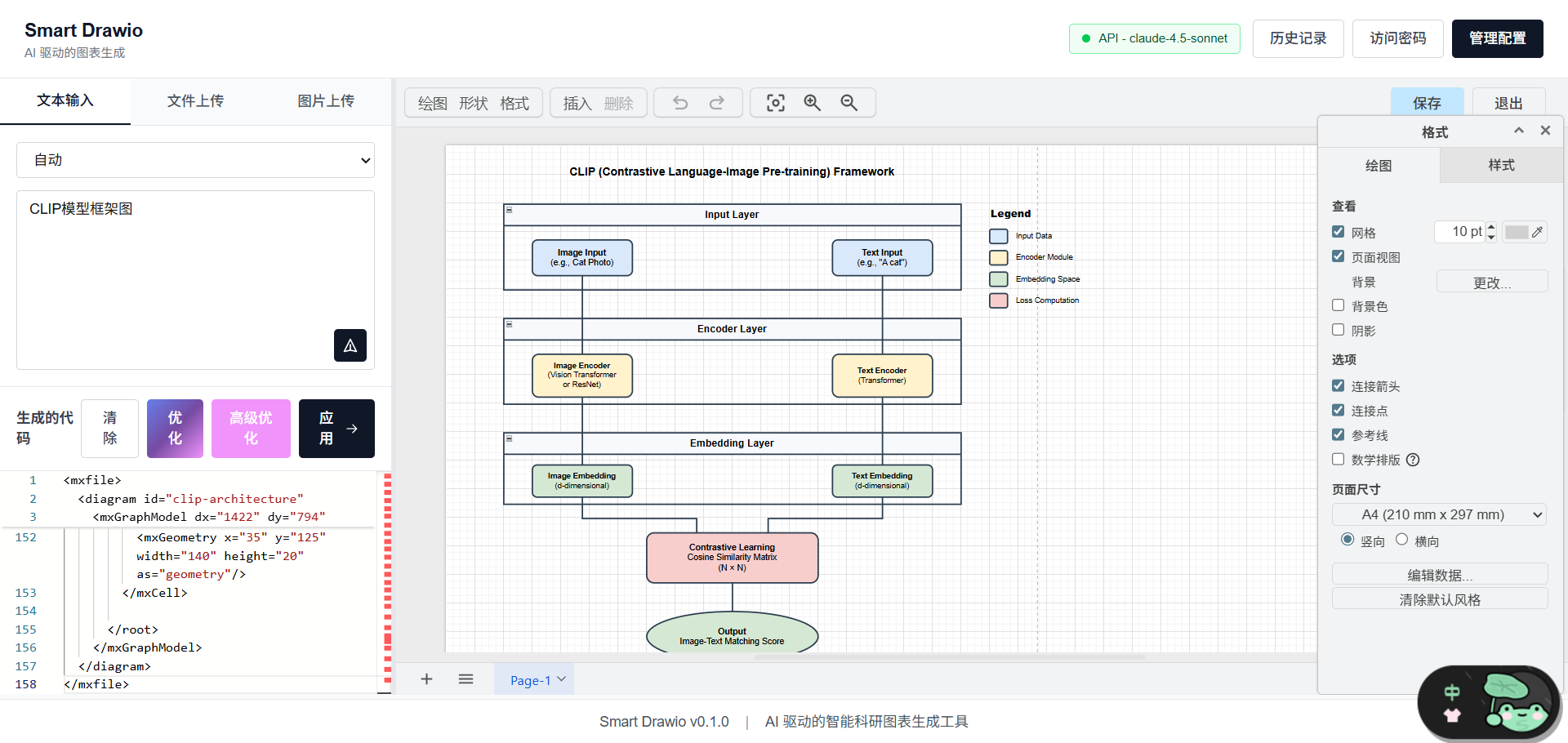Click the grid color swatch
Image resolution: width=1568 pixels, height=743 pixels.
pos(1517,232)
